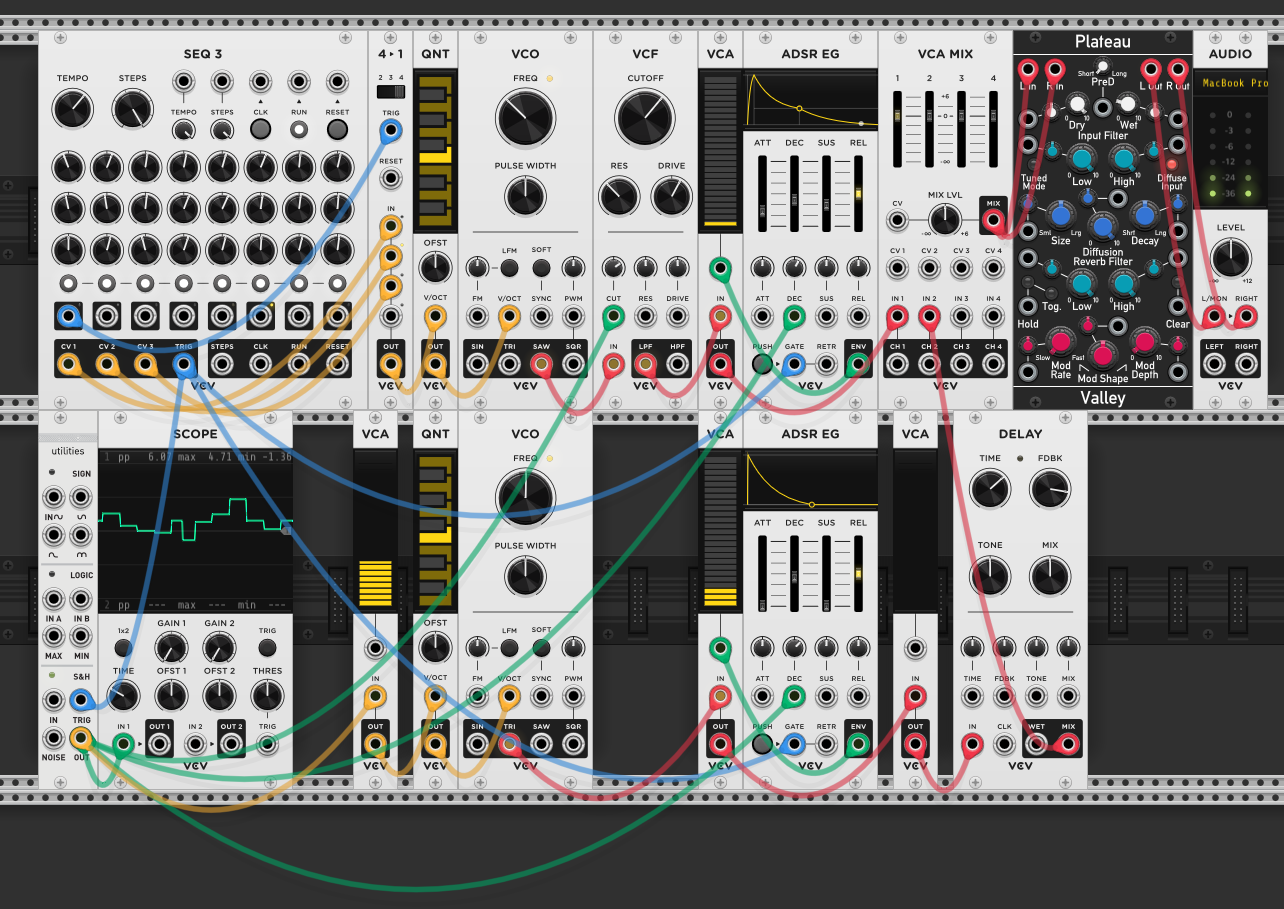Toggle the bottom-row VCO SOFT button

coord(541,648)
